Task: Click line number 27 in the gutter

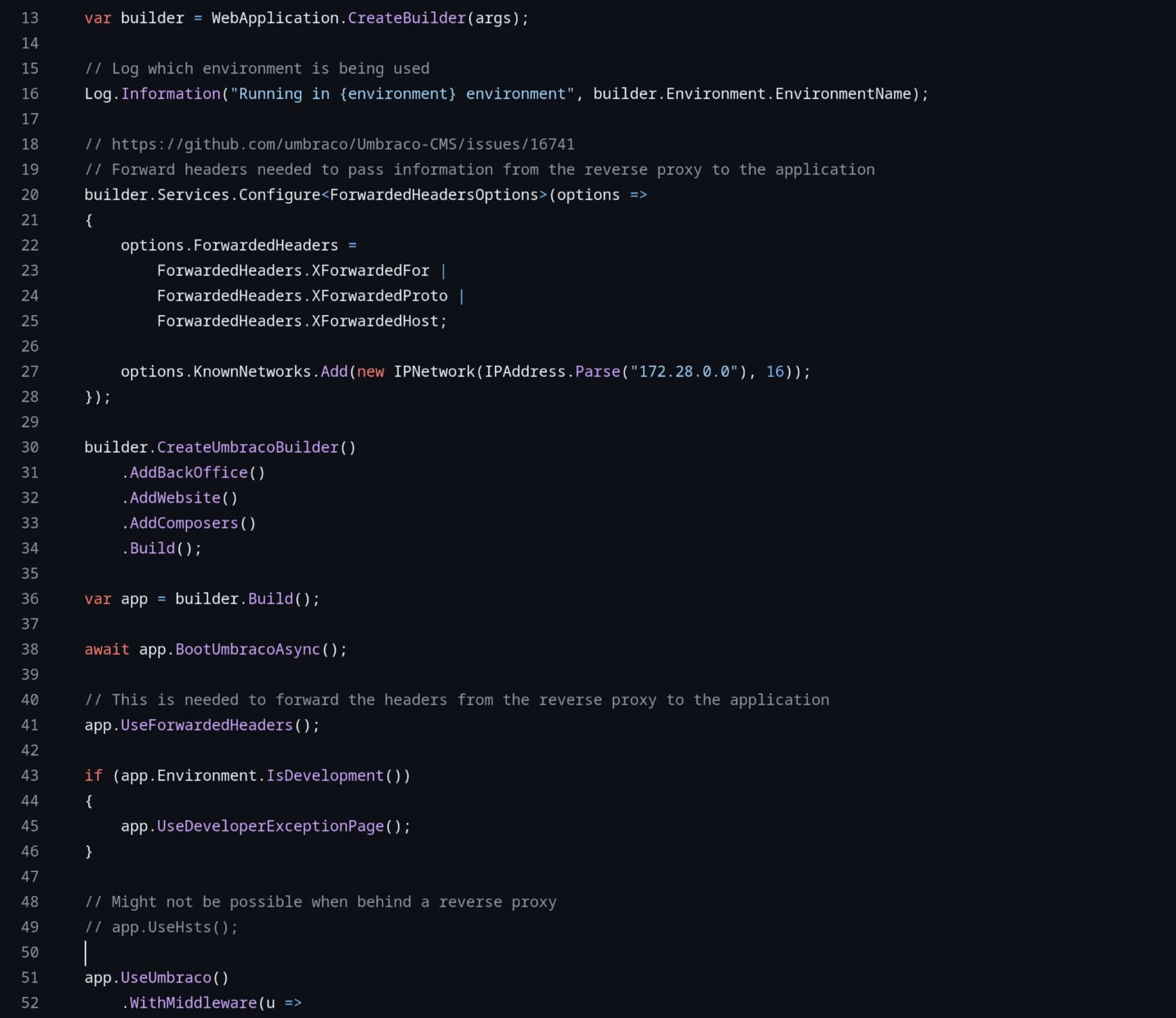Action: (x=30, y=372)
